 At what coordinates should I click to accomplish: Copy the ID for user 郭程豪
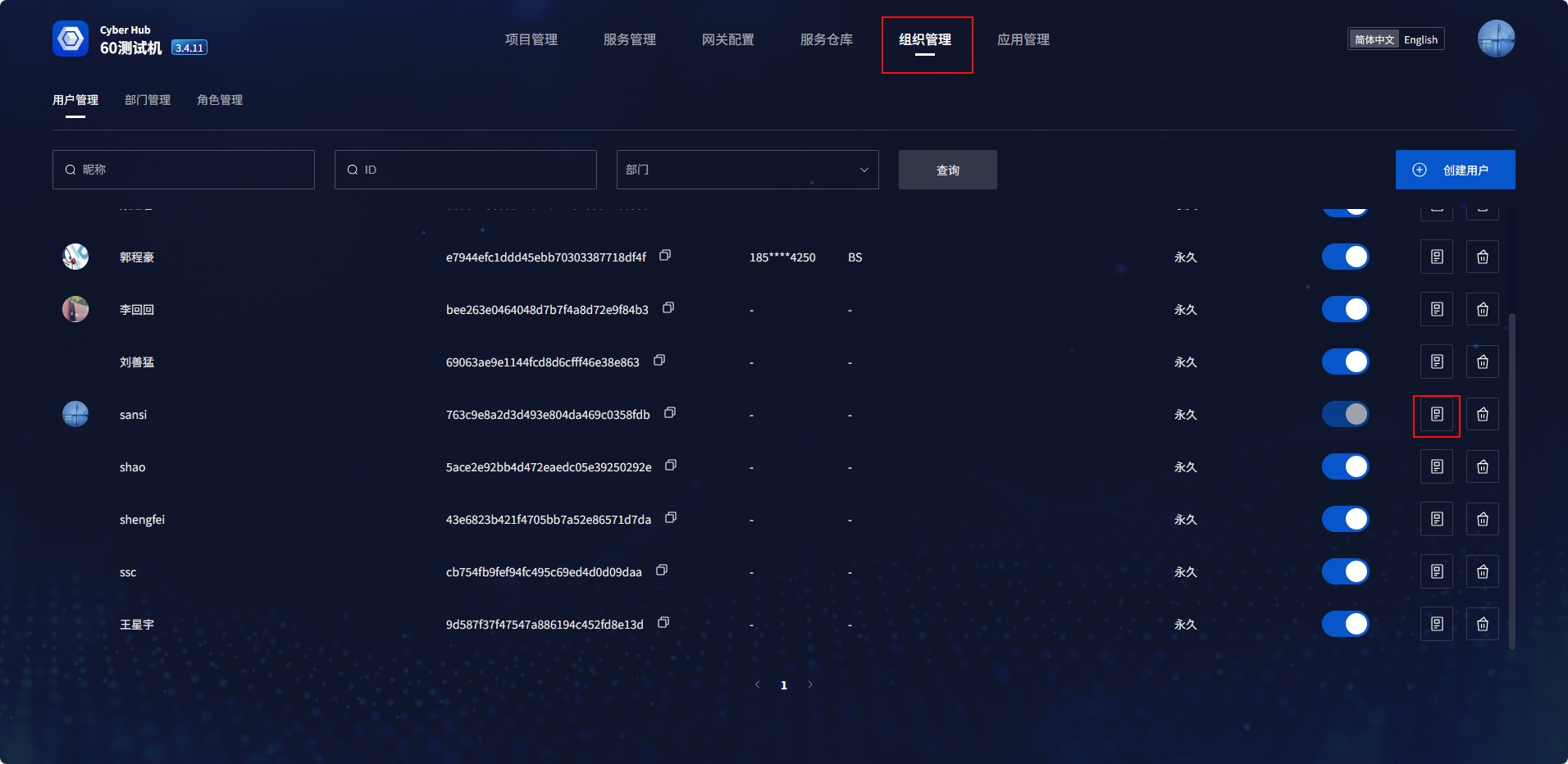click(665, 256)
